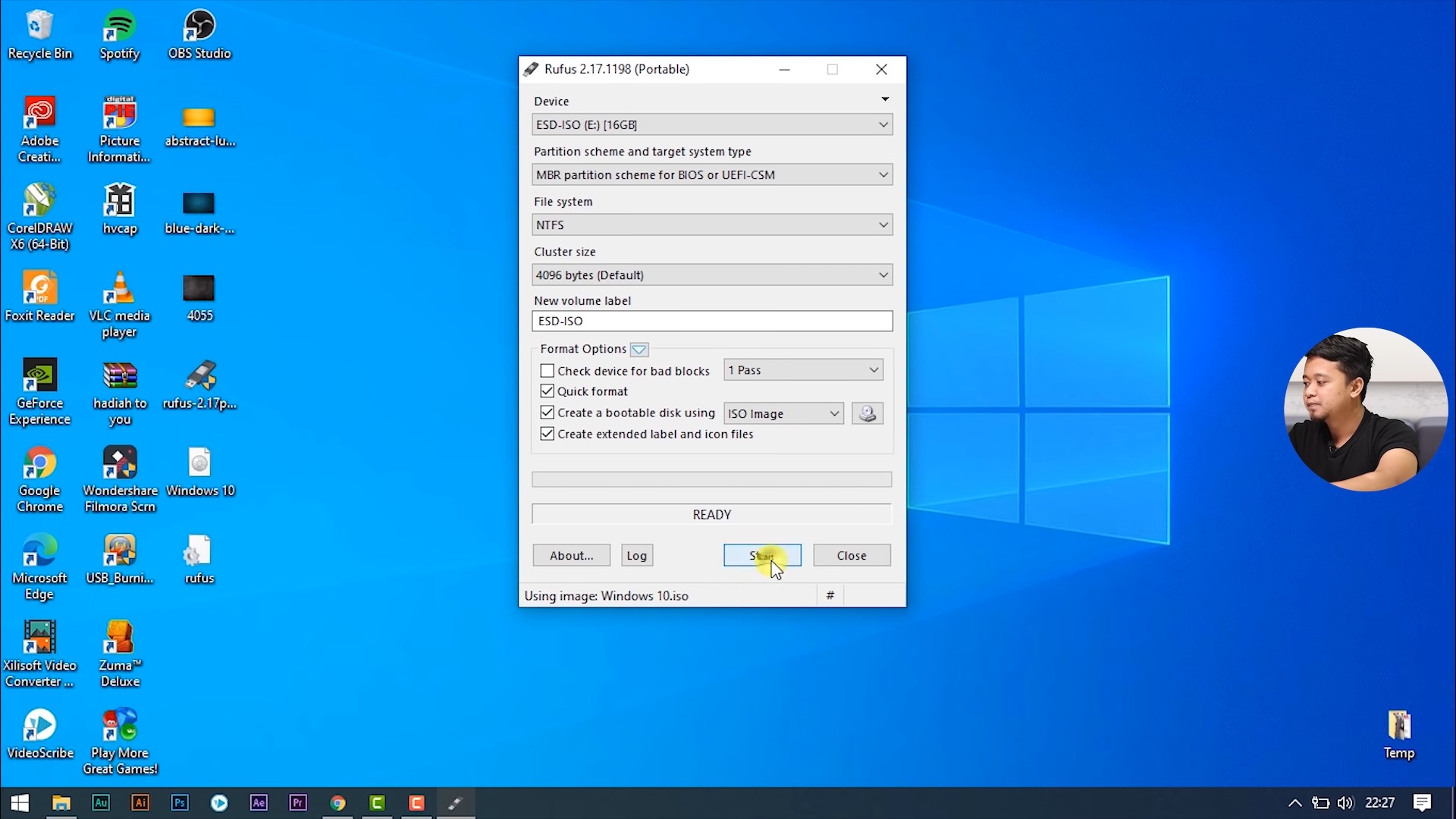Select the GeForce Experience desktop icon

(39, 392)
